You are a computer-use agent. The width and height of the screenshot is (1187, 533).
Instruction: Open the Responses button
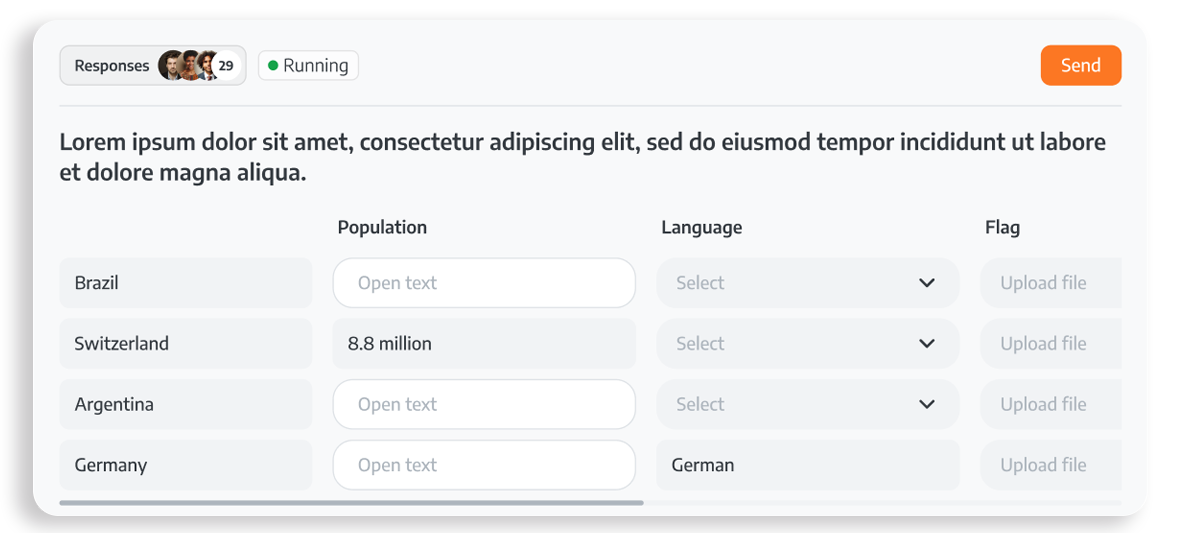pyautogui.click(x=153, y=66)
